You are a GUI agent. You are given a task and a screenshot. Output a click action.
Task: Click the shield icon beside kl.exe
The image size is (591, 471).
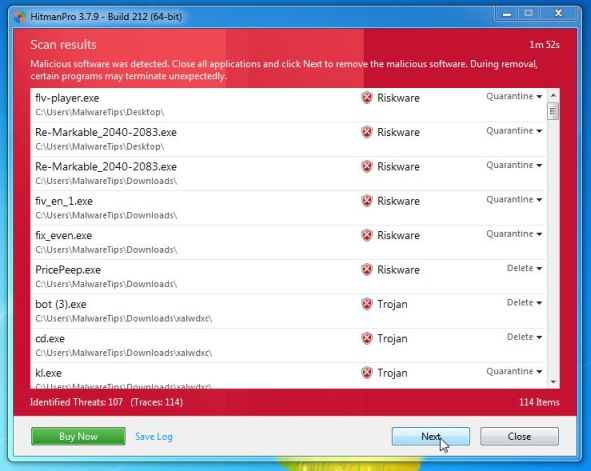366,373
